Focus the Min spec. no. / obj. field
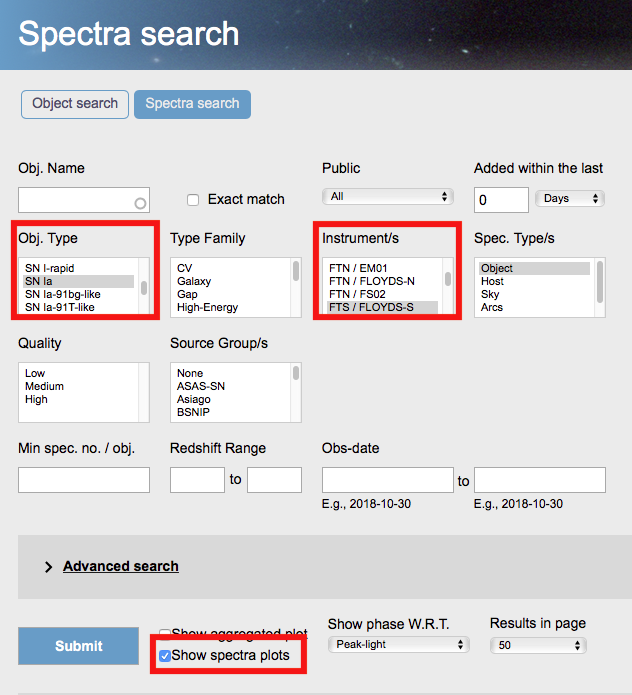Screen dimensions: 632x695 [x=84, y=480]
